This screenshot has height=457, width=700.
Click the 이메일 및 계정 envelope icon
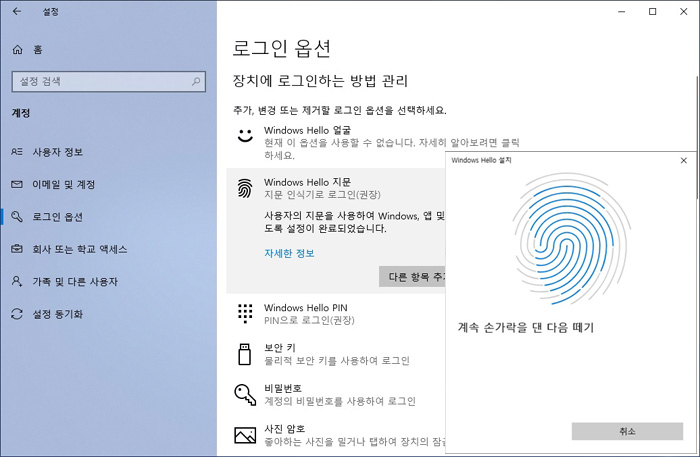coord(17,184)
